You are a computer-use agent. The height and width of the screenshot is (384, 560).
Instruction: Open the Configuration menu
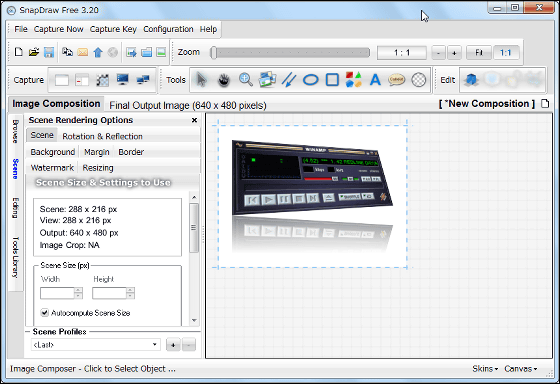168,29
